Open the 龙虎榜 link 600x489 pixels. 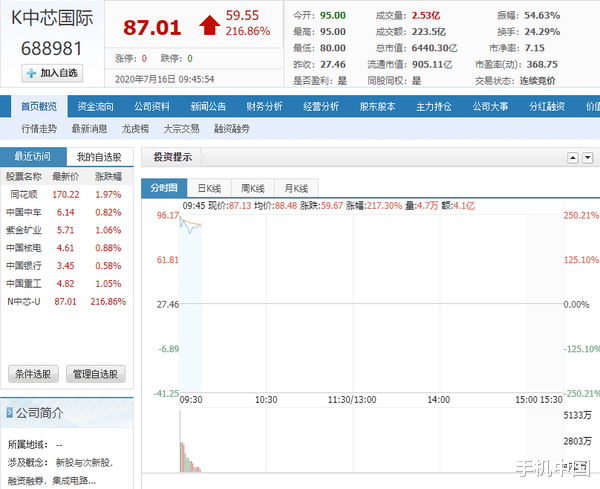(135, 129)
